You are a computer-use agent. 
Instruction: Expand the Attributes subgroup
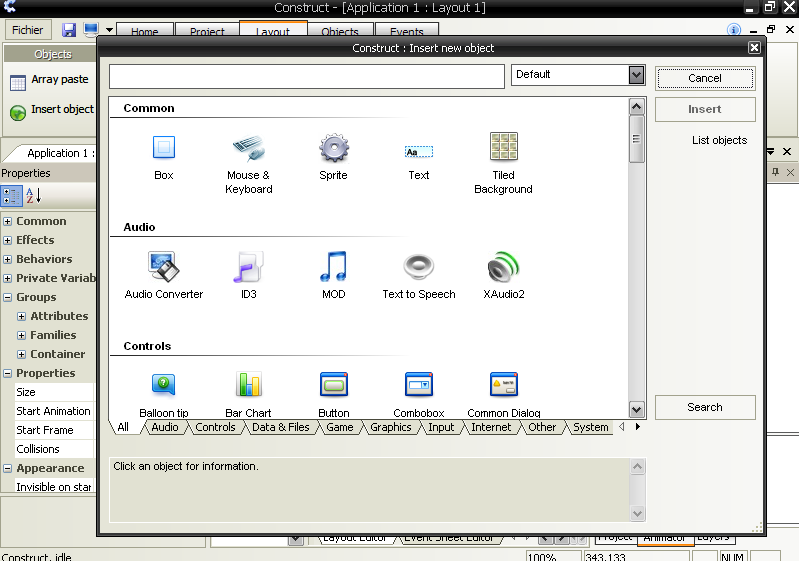[x=21, y=316]
